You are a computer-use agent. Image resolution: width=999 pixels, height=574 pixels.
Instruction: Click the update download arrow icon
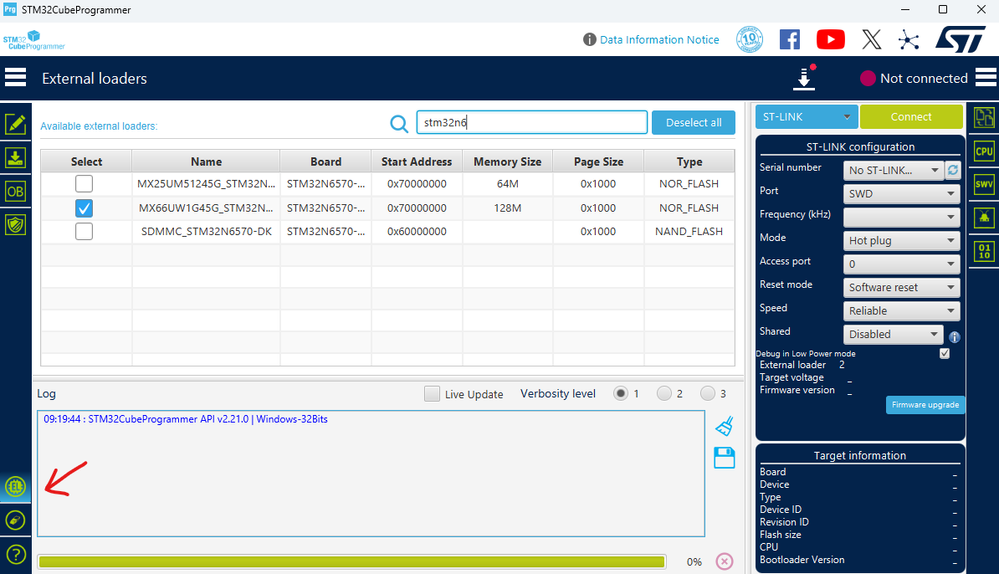click(804, 78)
